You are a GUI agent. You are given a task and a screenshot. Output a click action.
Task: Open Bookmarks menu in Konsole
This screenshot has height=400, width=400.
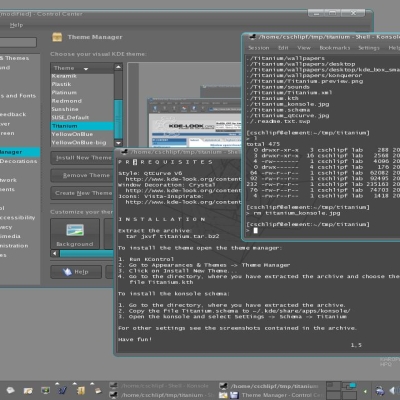(x=335, y=48)
